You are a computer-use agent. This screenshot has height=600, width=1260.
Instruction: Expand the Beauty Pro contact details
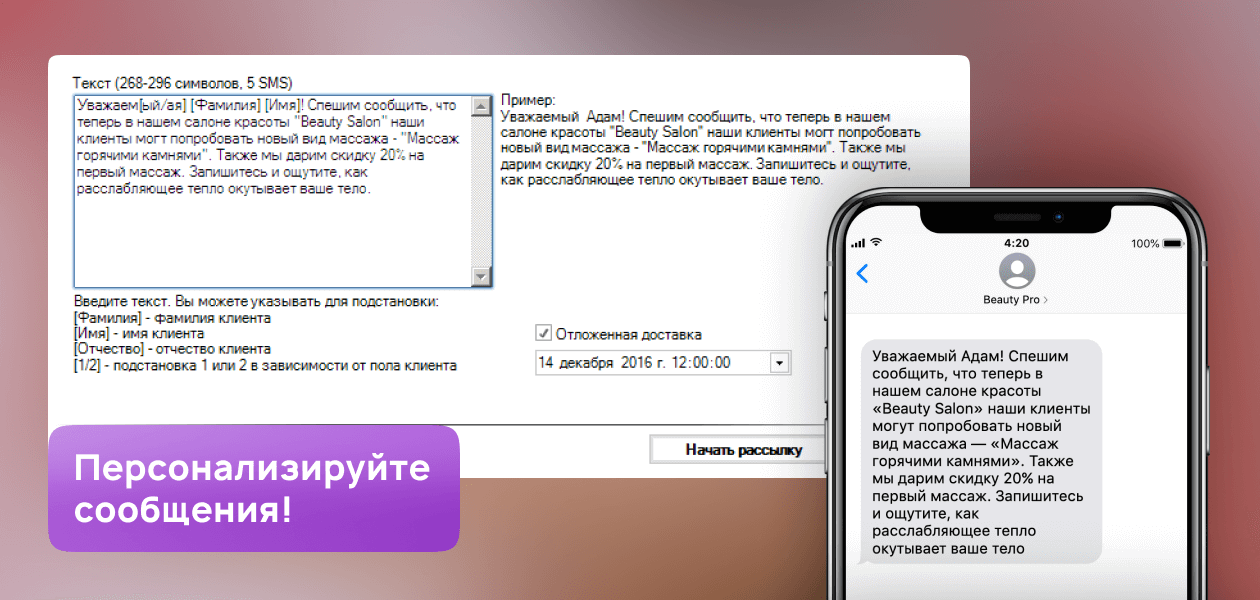1016,300
